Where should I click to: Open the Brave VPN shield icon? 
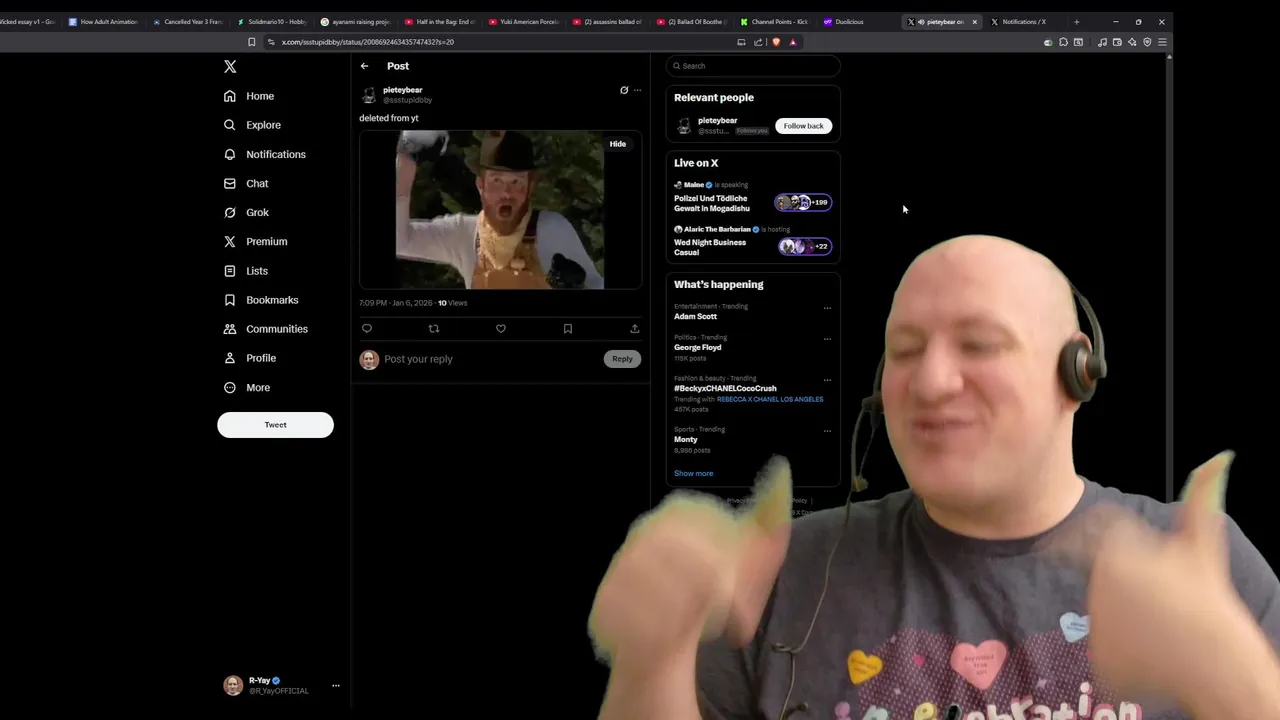click(x=1147, y=42)
